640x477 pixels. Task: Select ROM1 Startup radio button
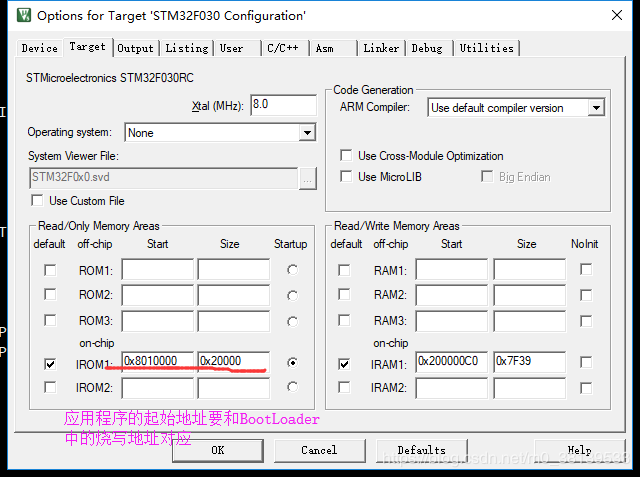click(x=292, y=270)
